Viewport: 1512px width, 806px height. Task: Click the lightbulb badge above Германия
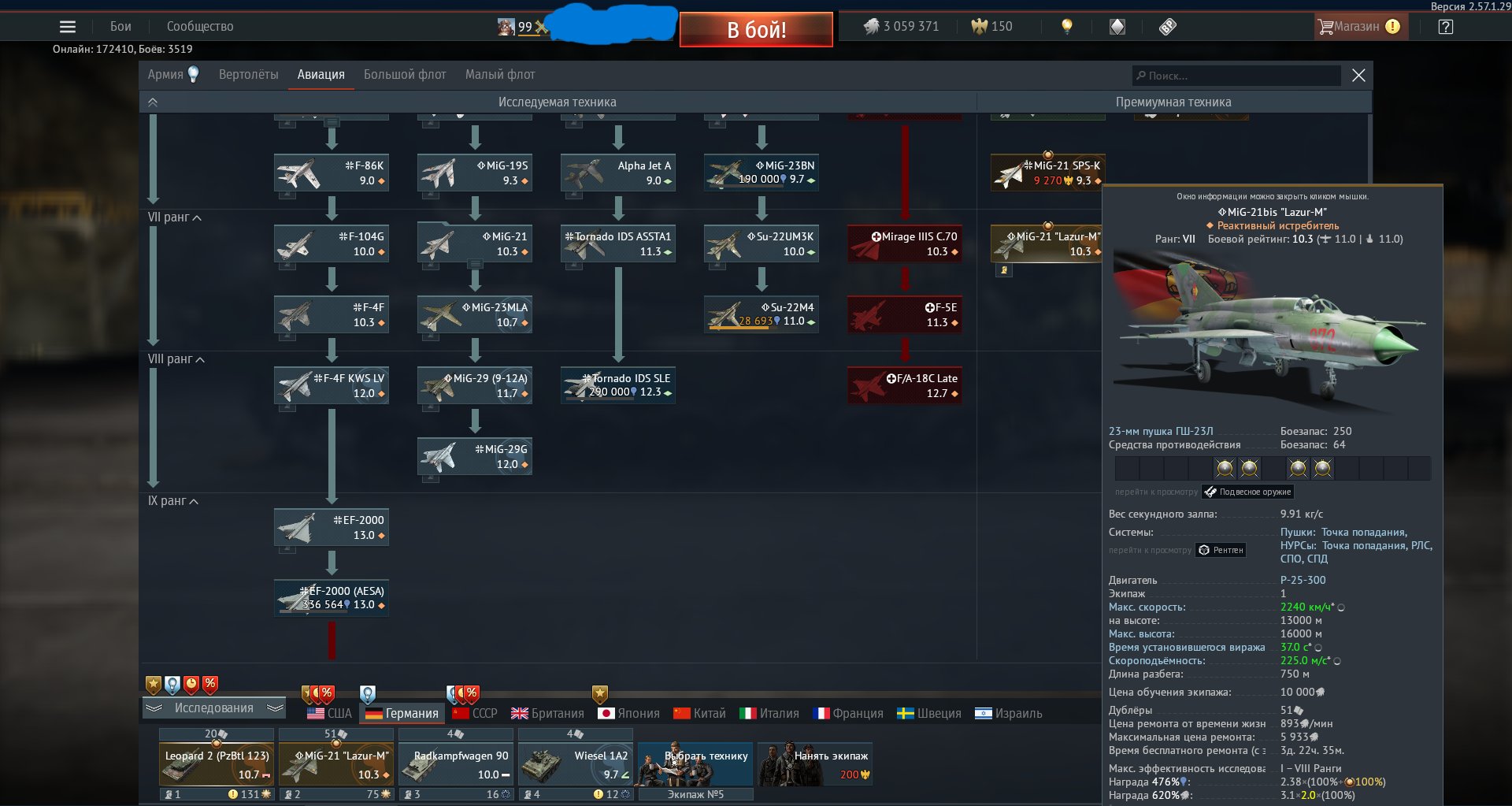click(367, 694)
